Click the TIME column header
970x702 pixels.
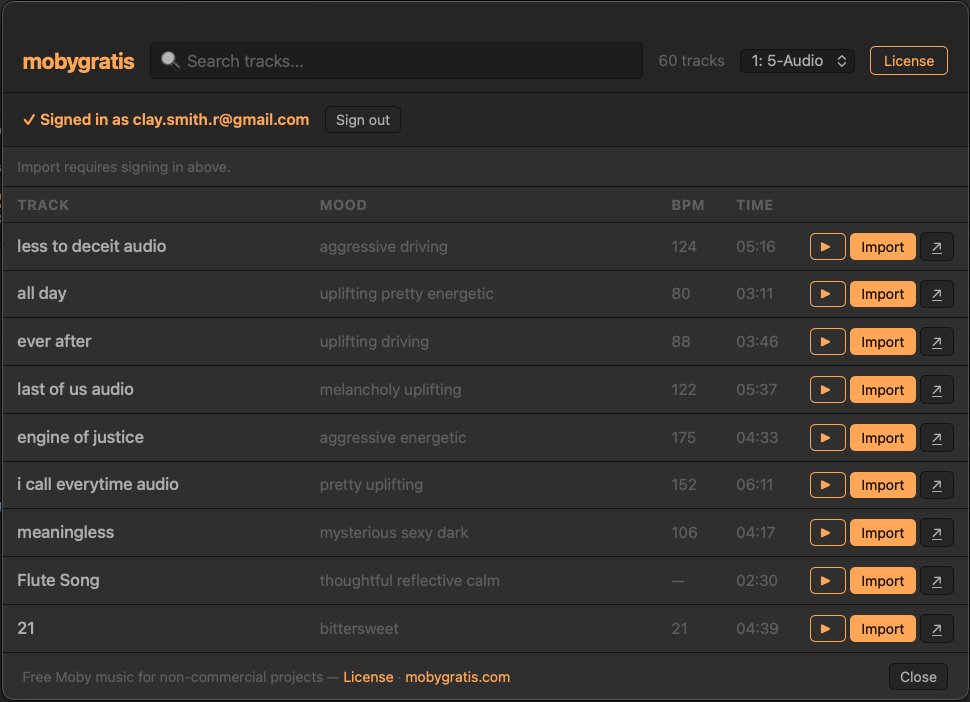[x=754, y=205]
